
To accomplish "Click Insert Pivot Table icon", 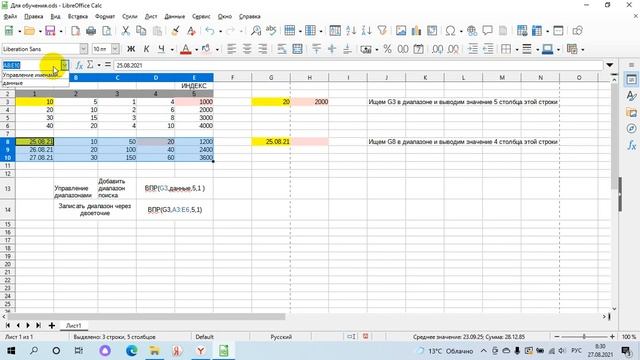I will (432, 31).
